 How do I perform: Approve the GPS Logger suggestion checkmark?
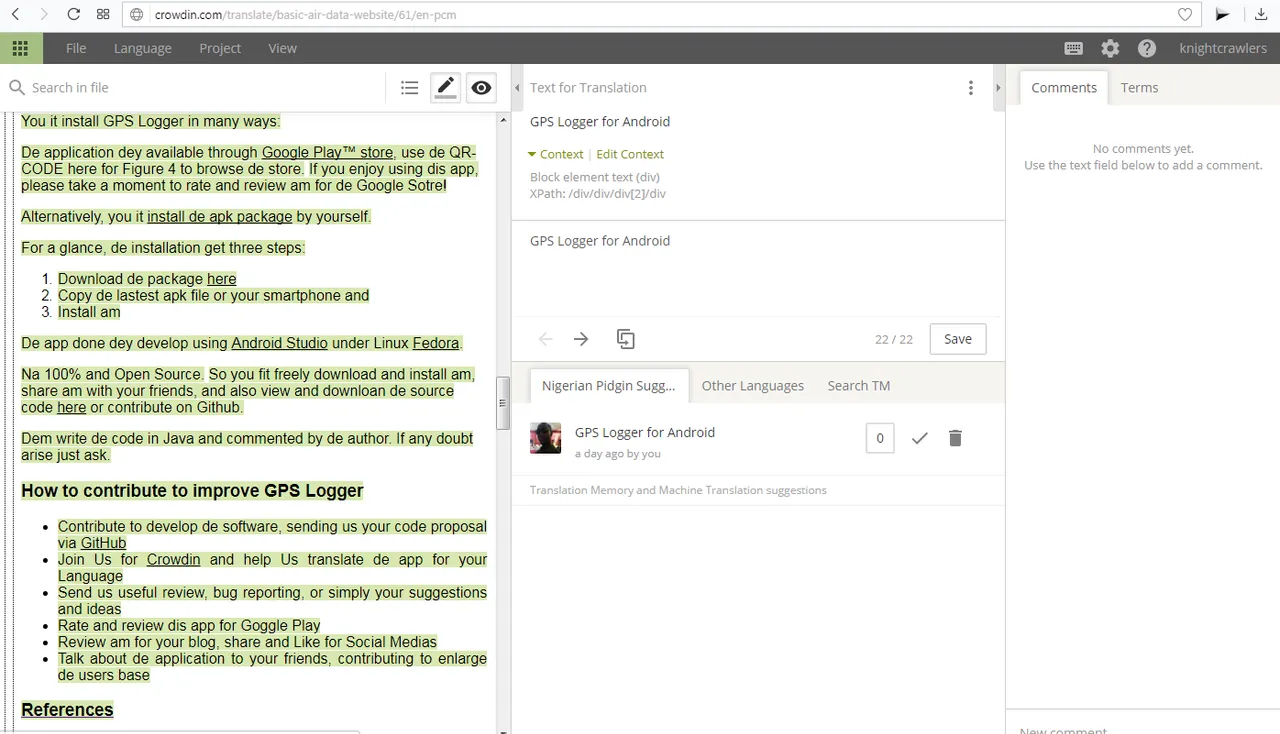tap(920, 438)
